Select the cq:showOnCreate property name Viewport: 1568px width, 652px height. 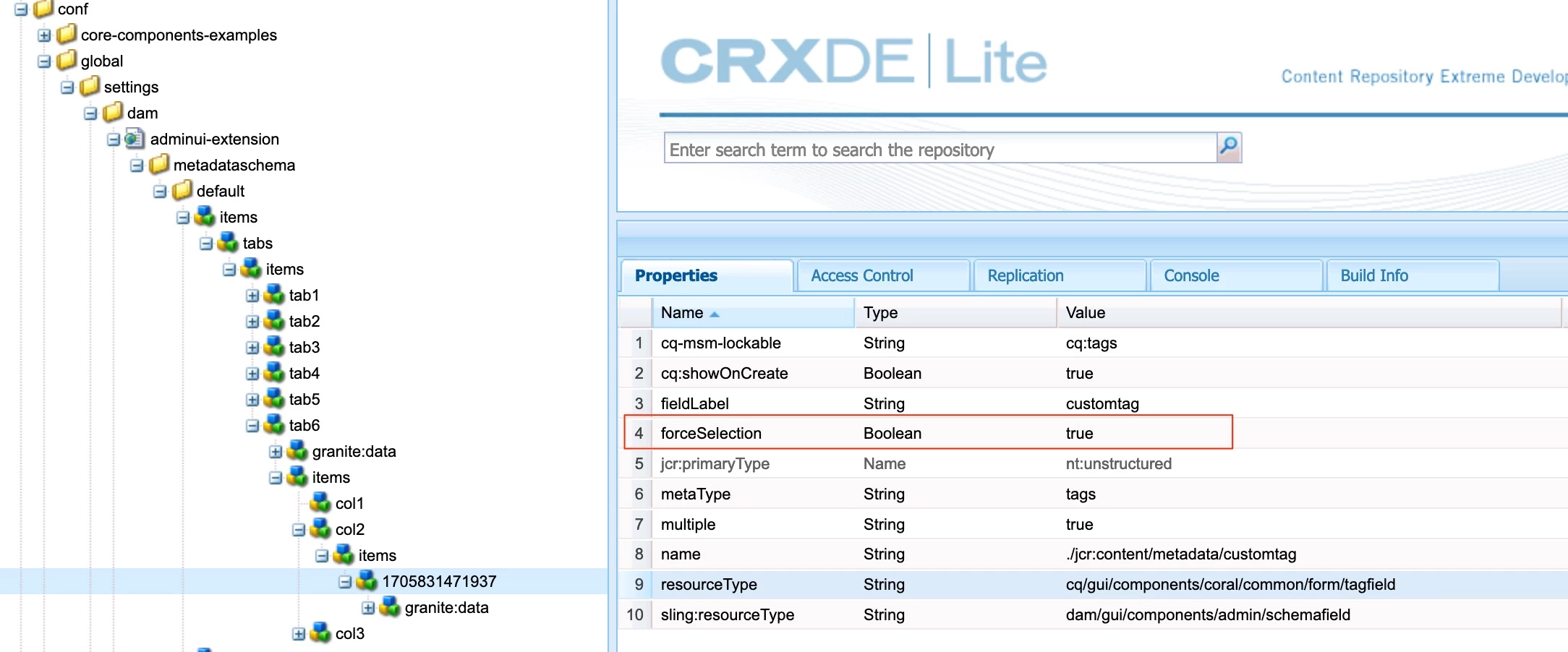click(724, 373)
